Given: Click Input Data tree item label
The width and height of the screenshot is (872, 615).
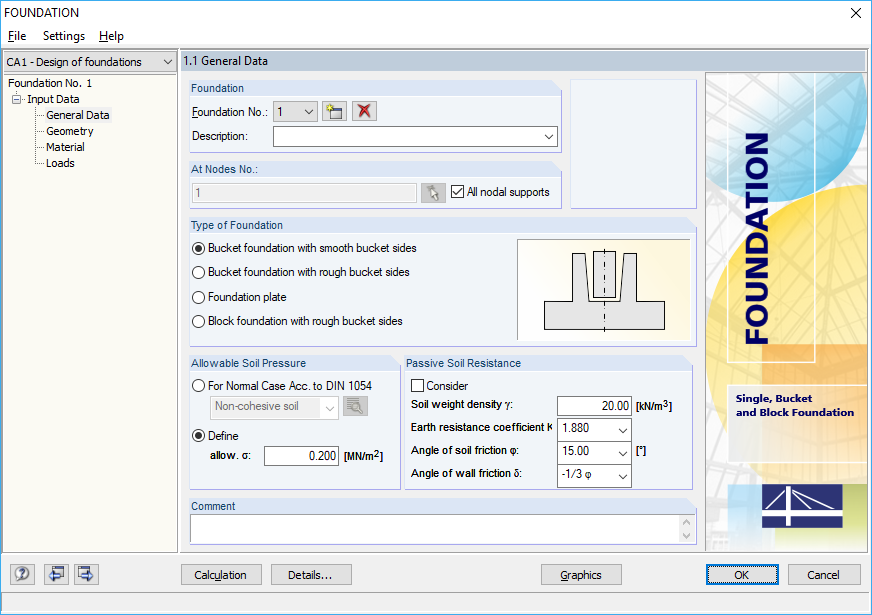Looking at the screenshot, I should [x=53, y=100].
